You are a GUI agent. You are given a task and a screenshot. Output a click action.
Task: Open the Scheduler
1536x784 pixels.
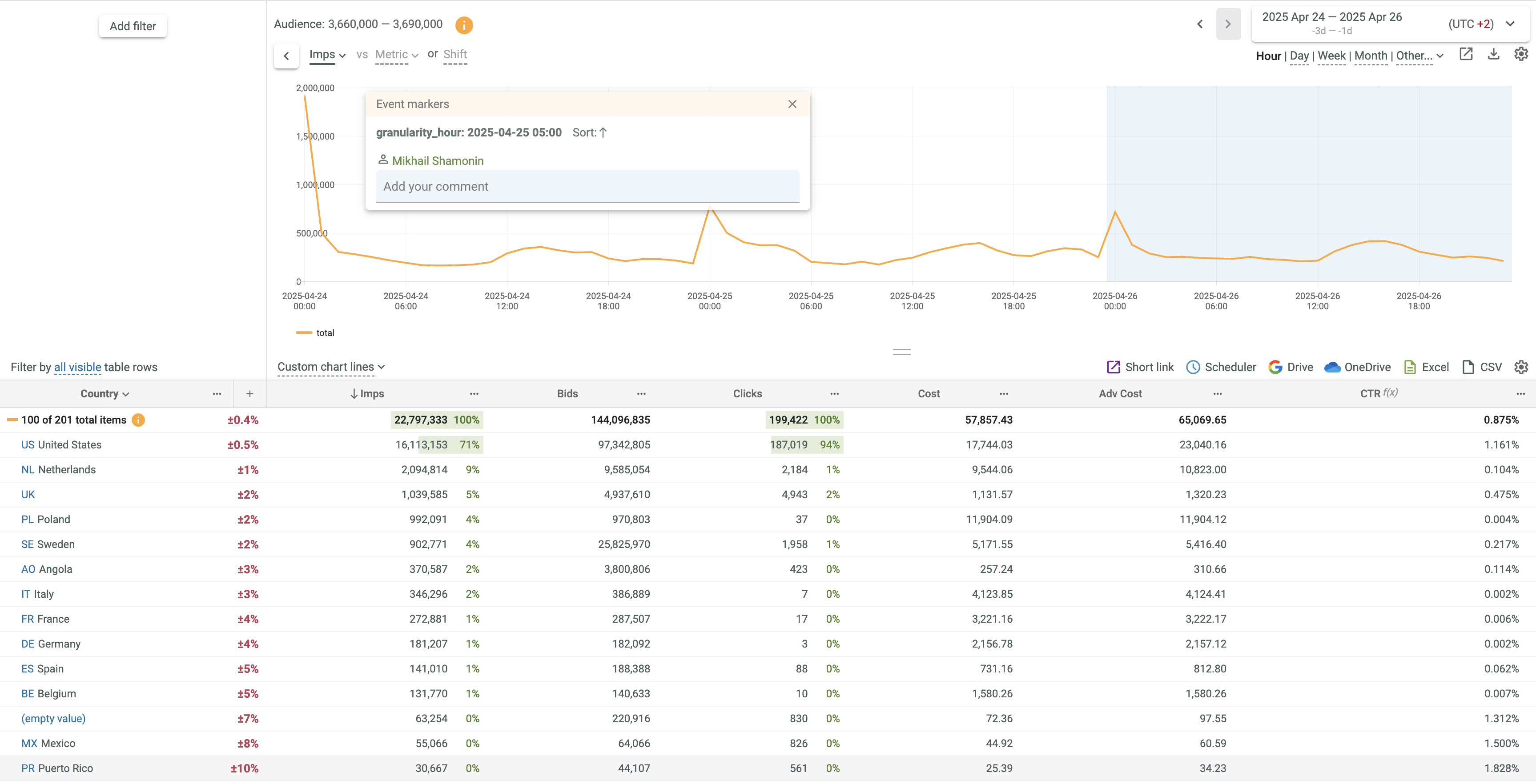[x=1221, y=367]
